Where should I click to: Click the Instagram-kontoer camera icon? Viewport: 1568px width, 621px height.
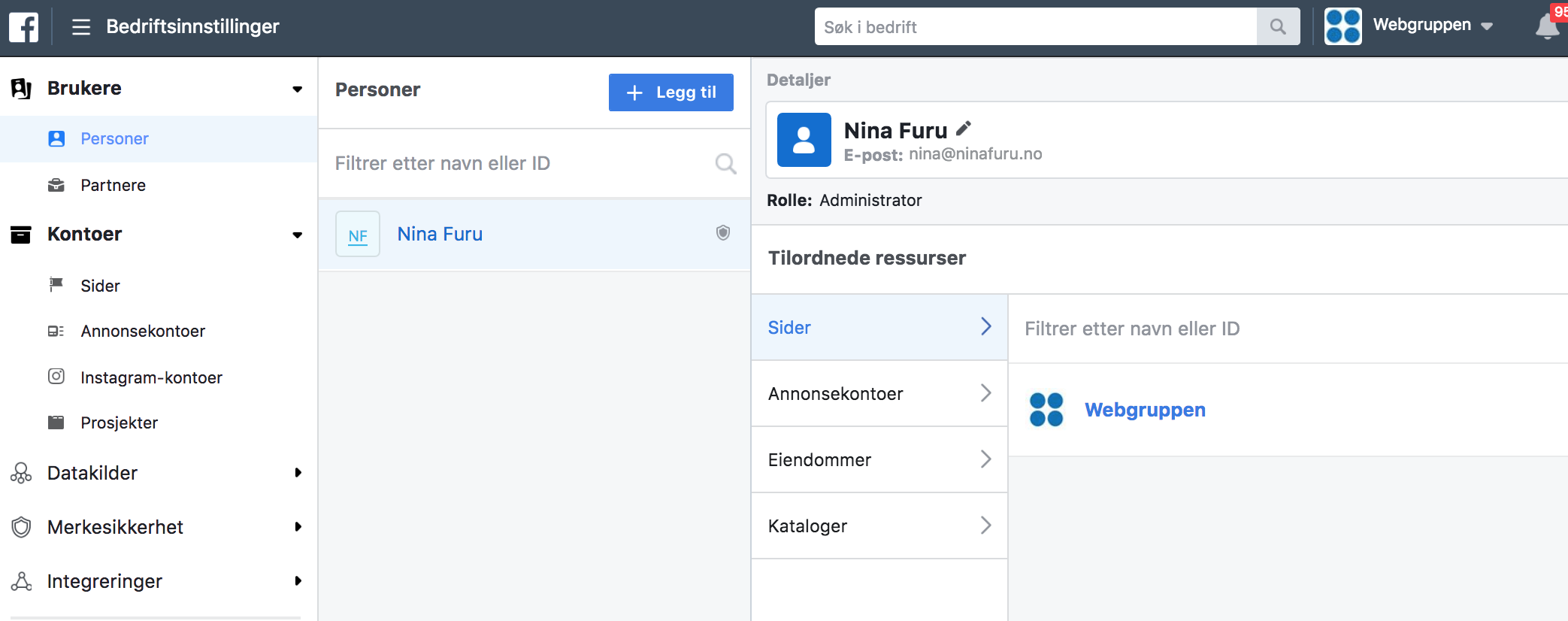click(x=56, y=376)
